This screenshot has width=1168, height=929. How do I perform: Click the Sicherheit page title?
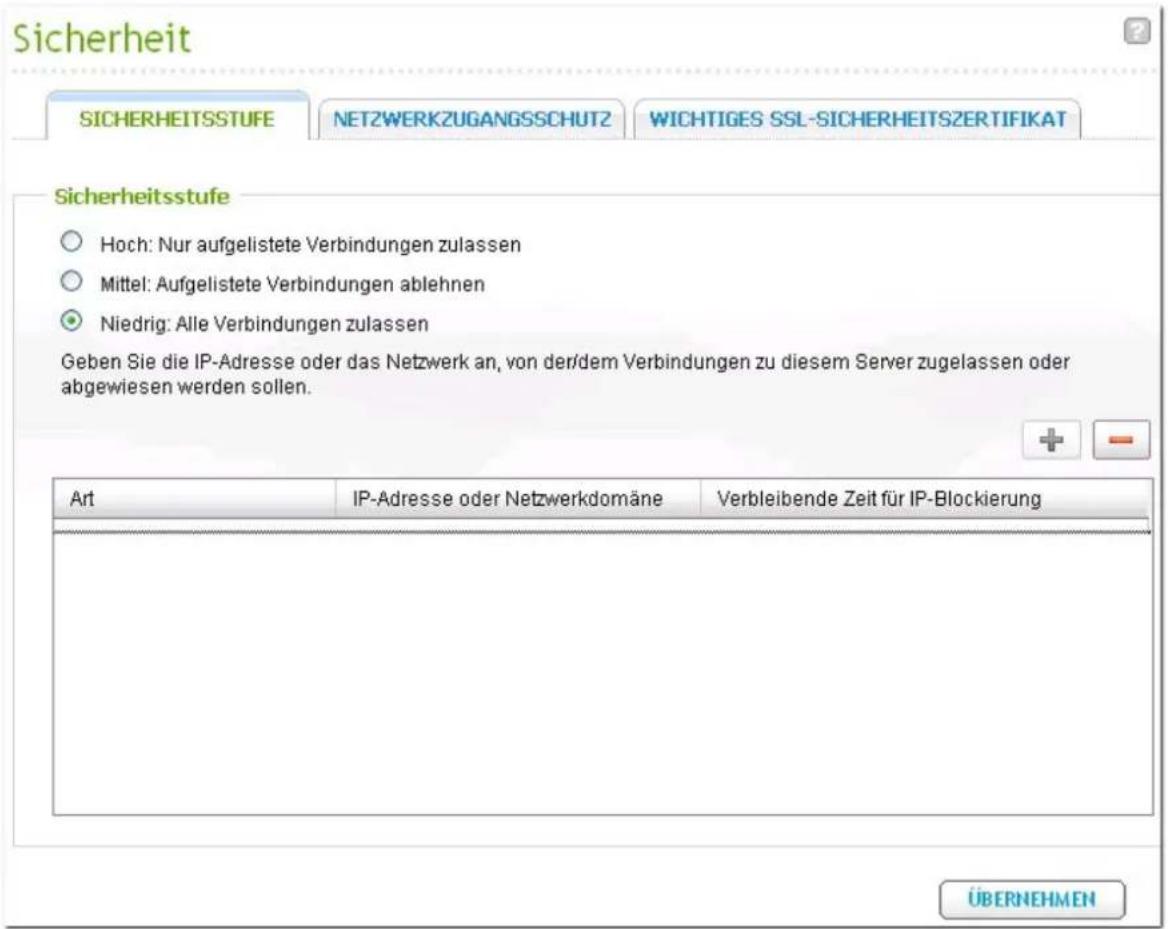click(102, 38)
